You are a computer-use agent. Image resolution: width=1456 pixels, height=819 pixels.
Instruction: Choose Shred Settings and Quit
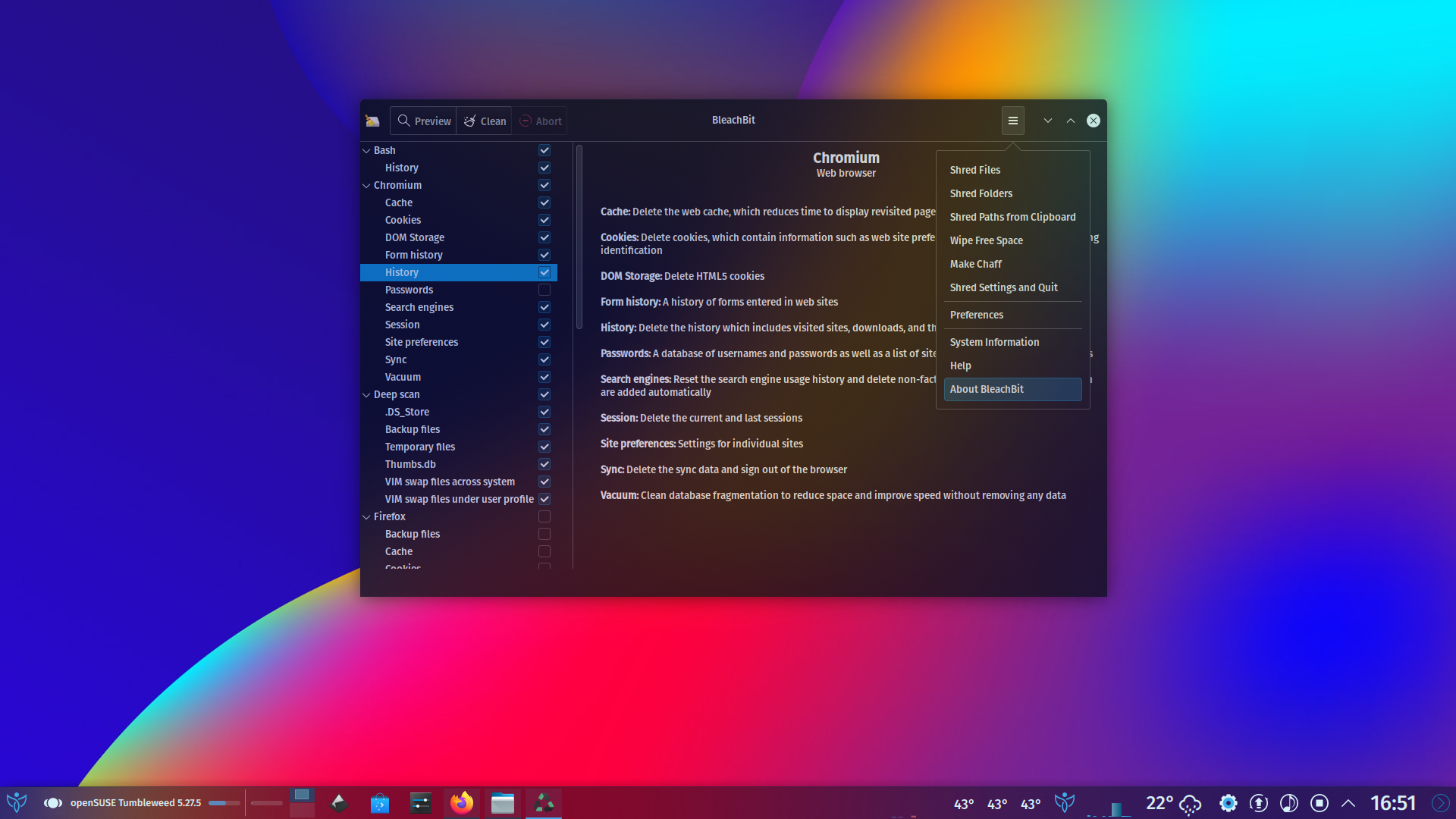1012,287
